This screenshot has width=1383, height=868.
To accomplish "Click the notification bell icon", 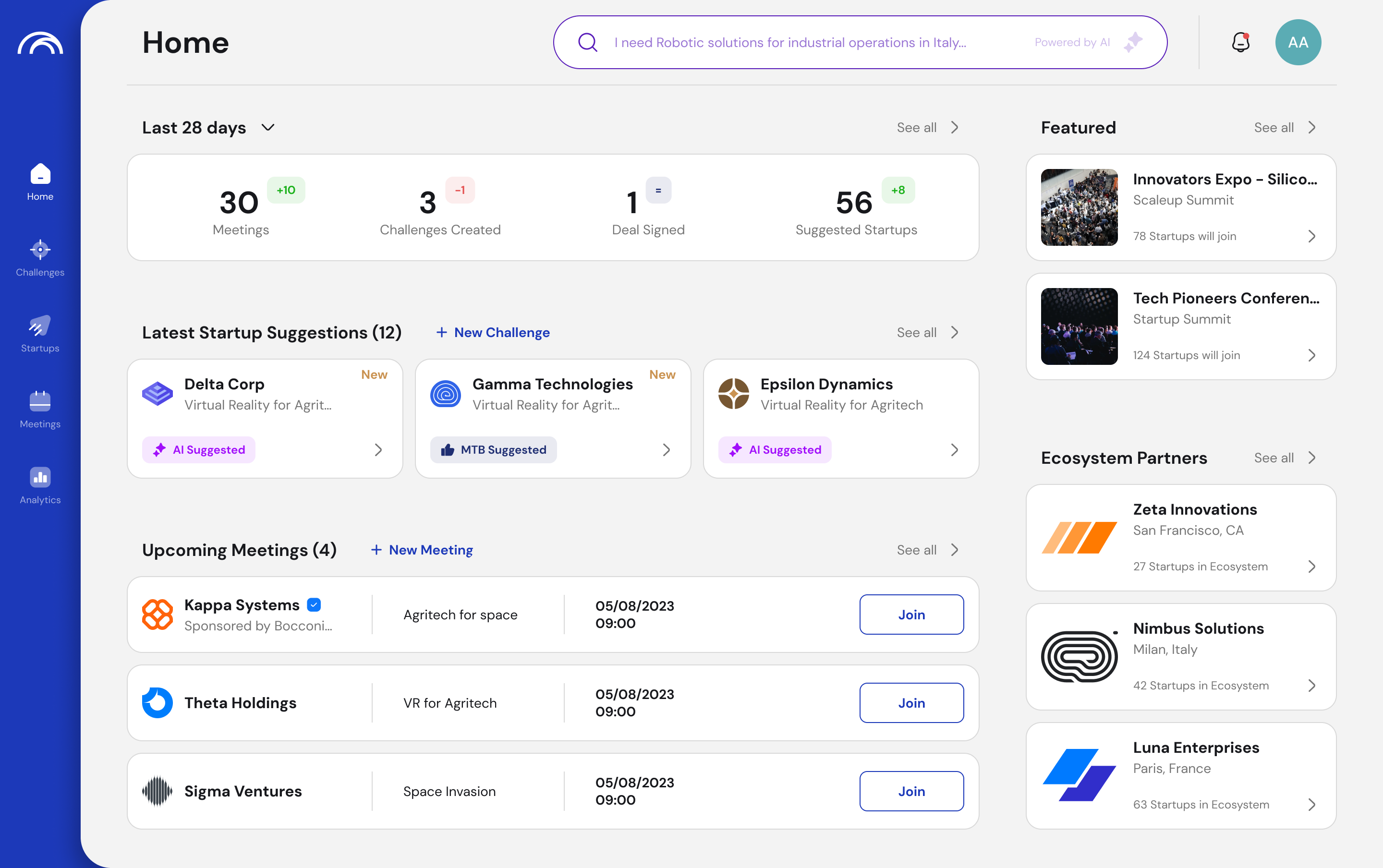I will (x=1241, y=42).
